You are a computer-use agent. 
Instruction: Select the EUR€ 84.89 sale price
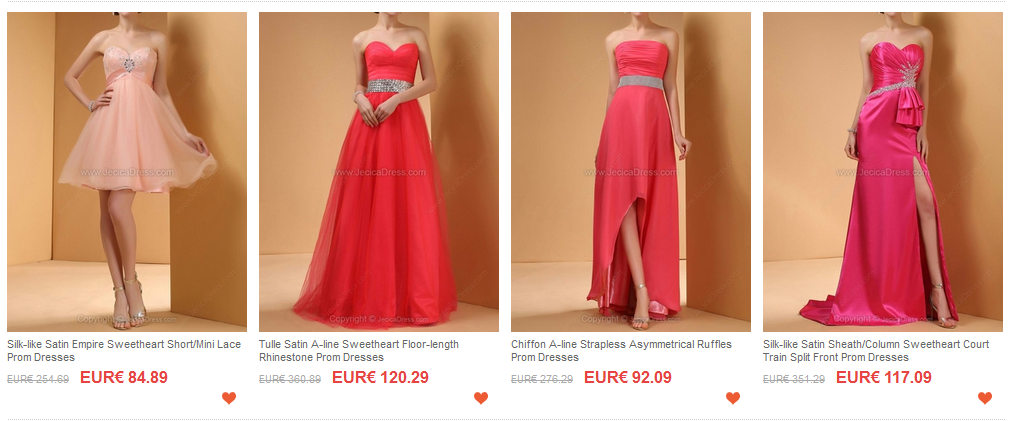[x=124, y=377]
